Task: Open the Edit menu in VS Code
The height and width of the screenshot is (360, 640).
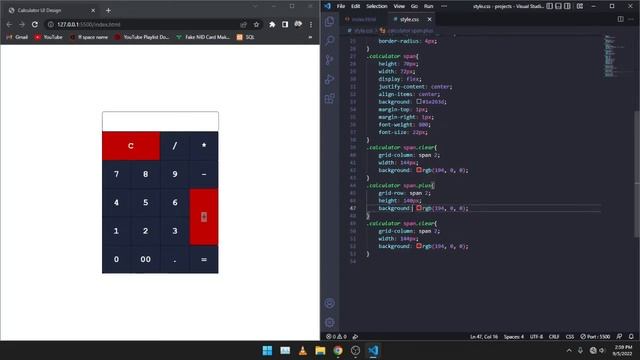Action: 356,6
